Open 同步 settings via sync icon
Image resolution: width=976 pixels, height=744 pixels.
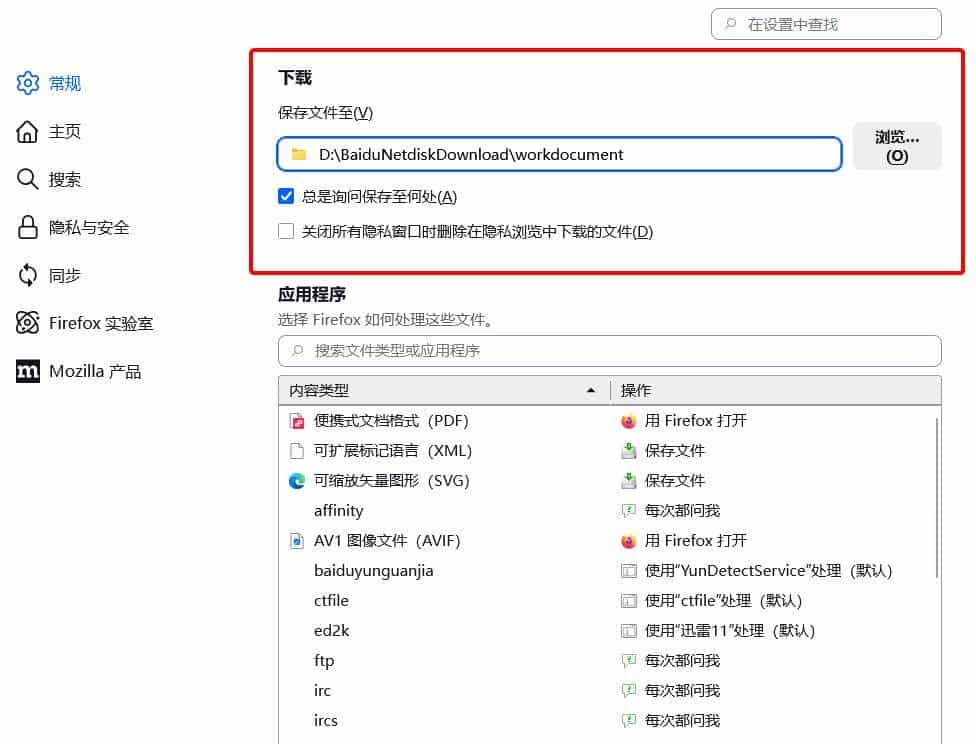[x=27, y=275]
